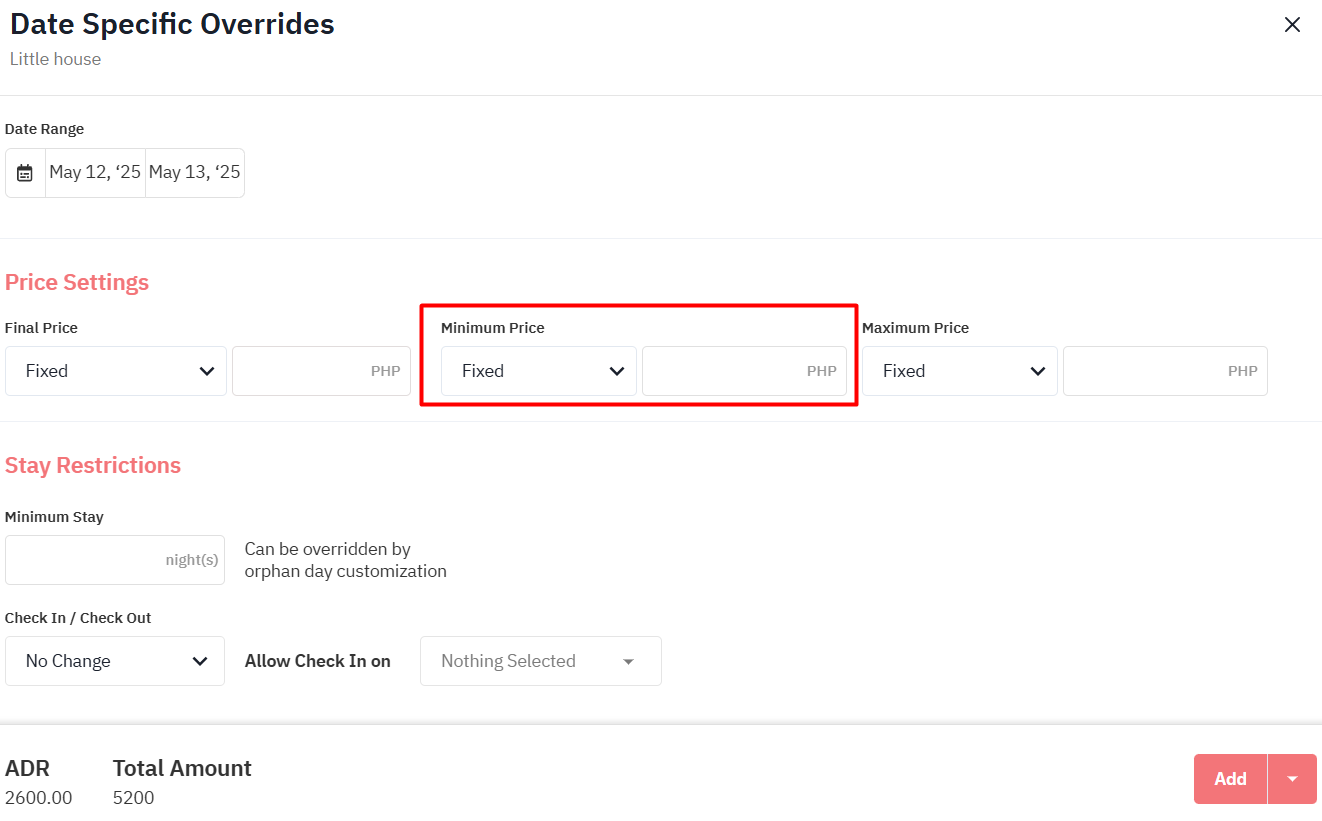Click the Final Price dropdown chevron
This screenshot has height=821, width=1322.
207,371
